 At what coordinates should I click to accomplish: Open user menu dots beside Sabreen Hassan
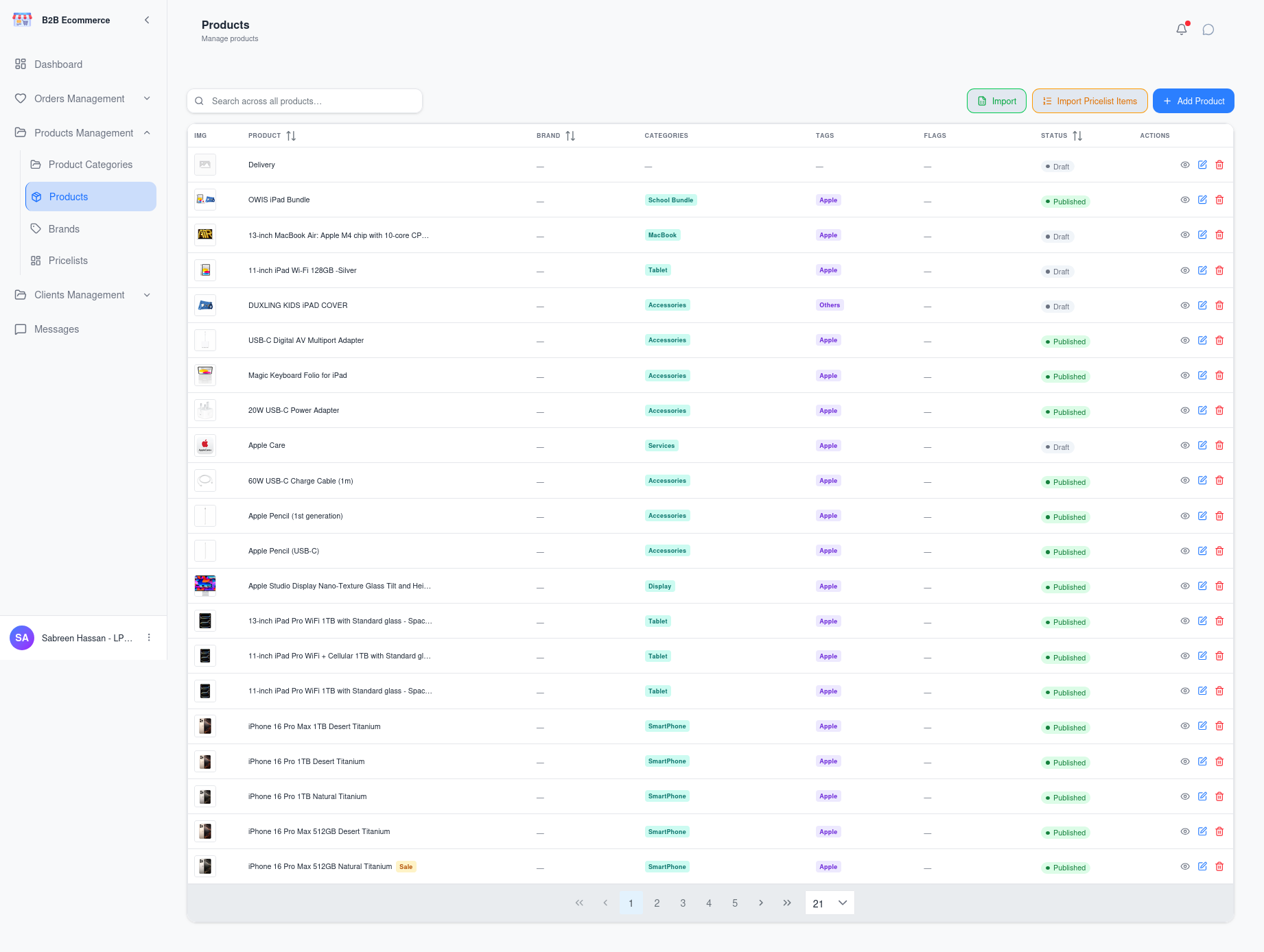tap(149, 638)
